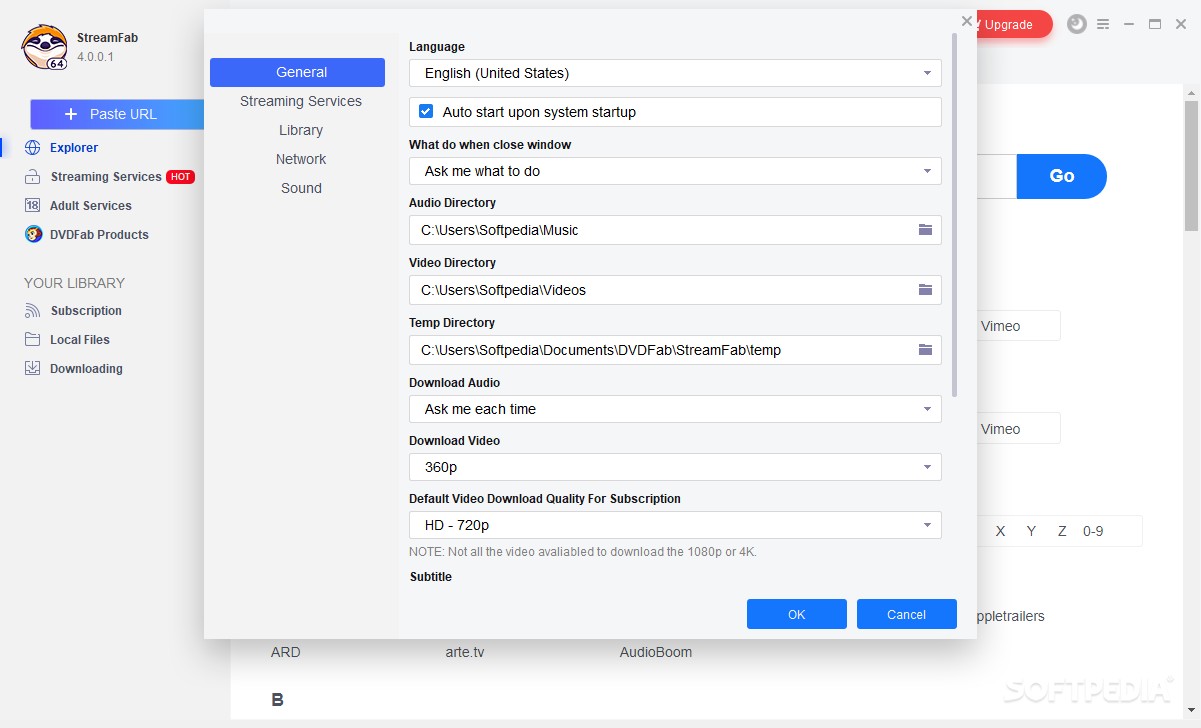The width and height of the screenshot is (1201, 728).
Task: Expand the Download Audio dropdown
Action: tap(675, 409)
